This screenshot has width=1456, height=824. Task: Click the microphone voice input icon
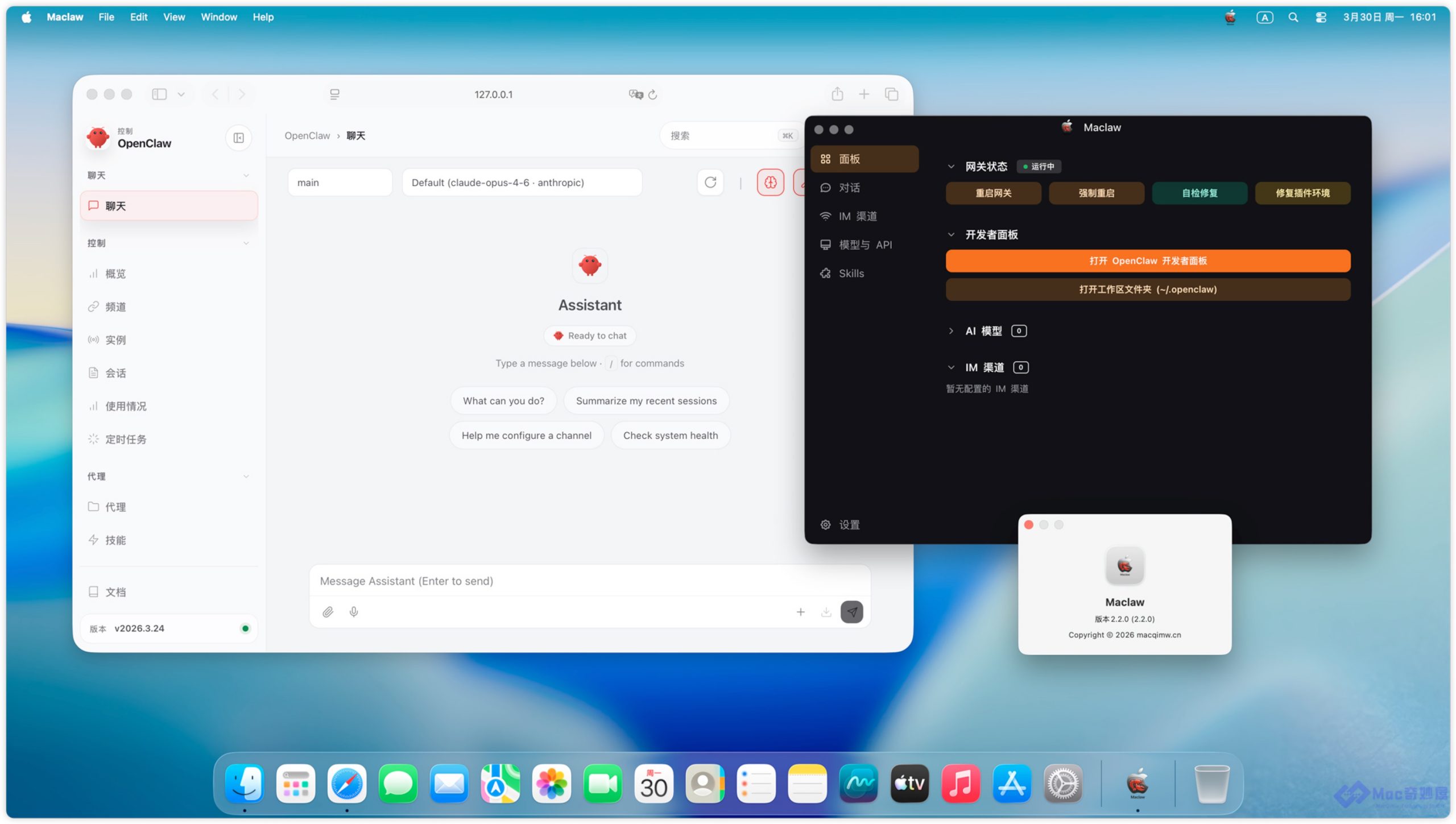[354, 612]
